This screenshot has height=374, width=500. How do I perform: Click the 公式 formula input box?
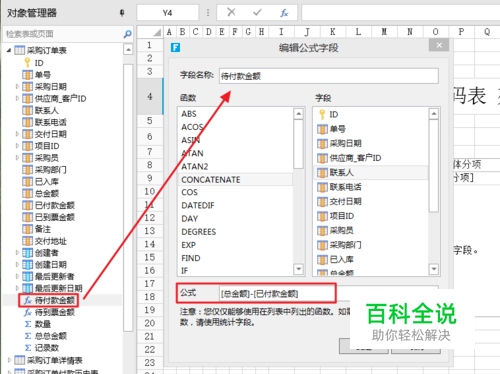(329, 293)
